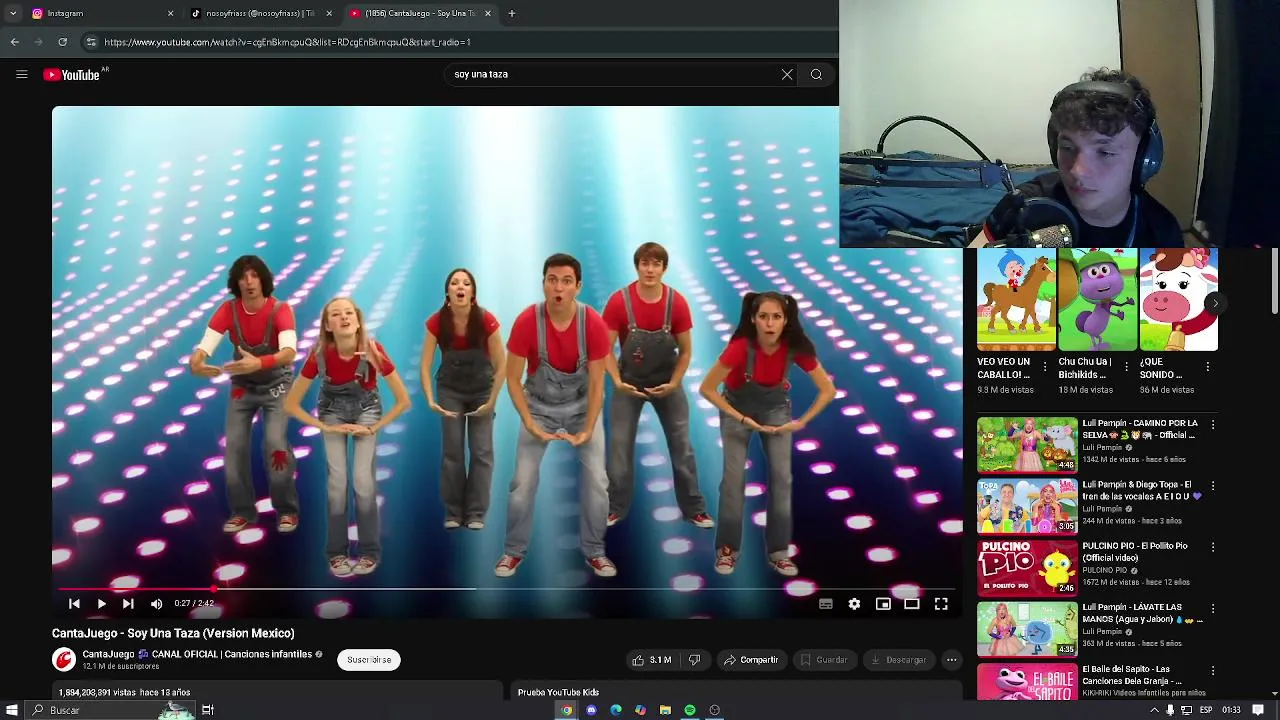Open a new browser tab

[x=512, y=13]
